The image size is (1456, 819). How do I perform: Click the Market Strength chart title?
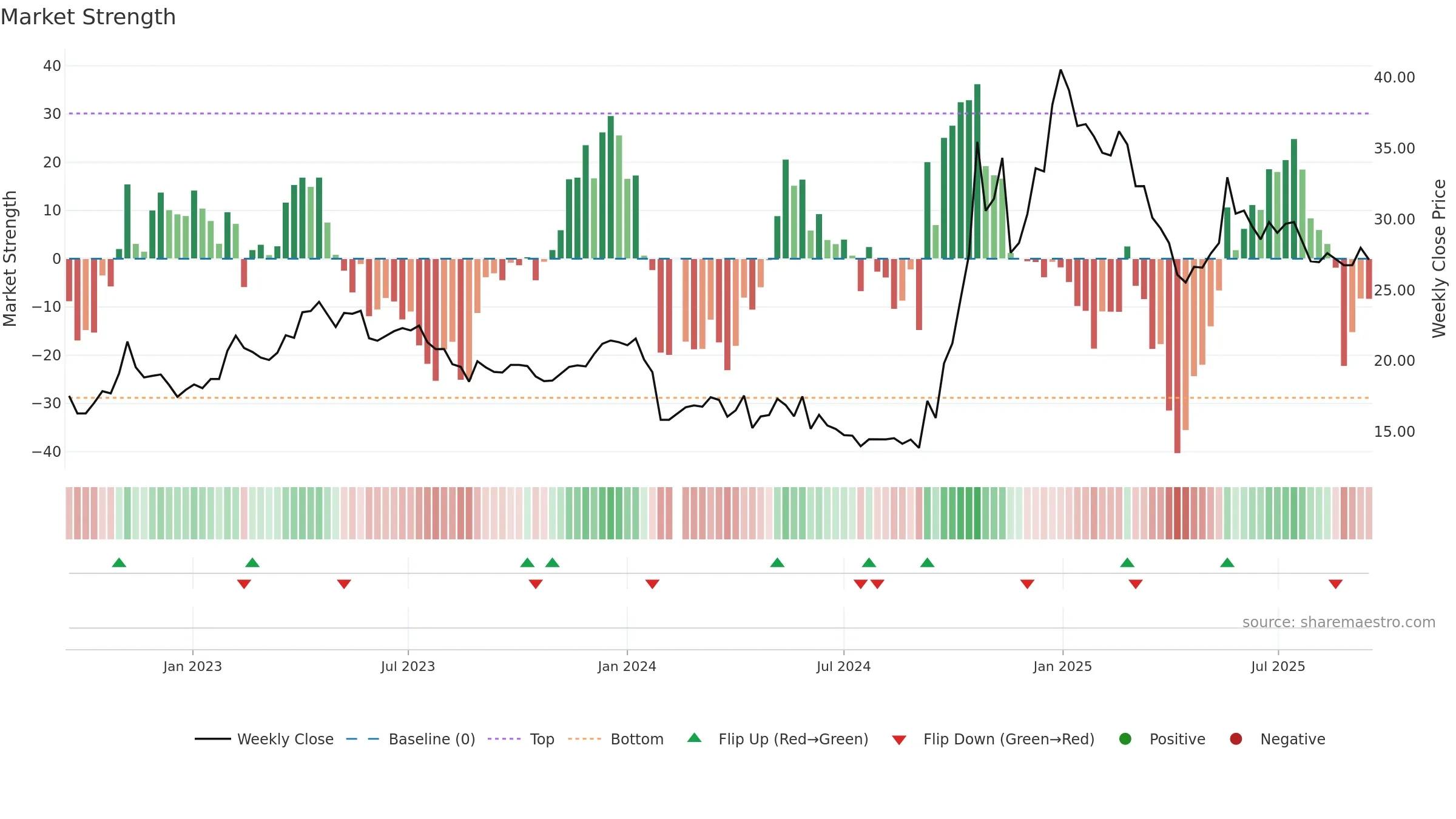pos(88,17)
